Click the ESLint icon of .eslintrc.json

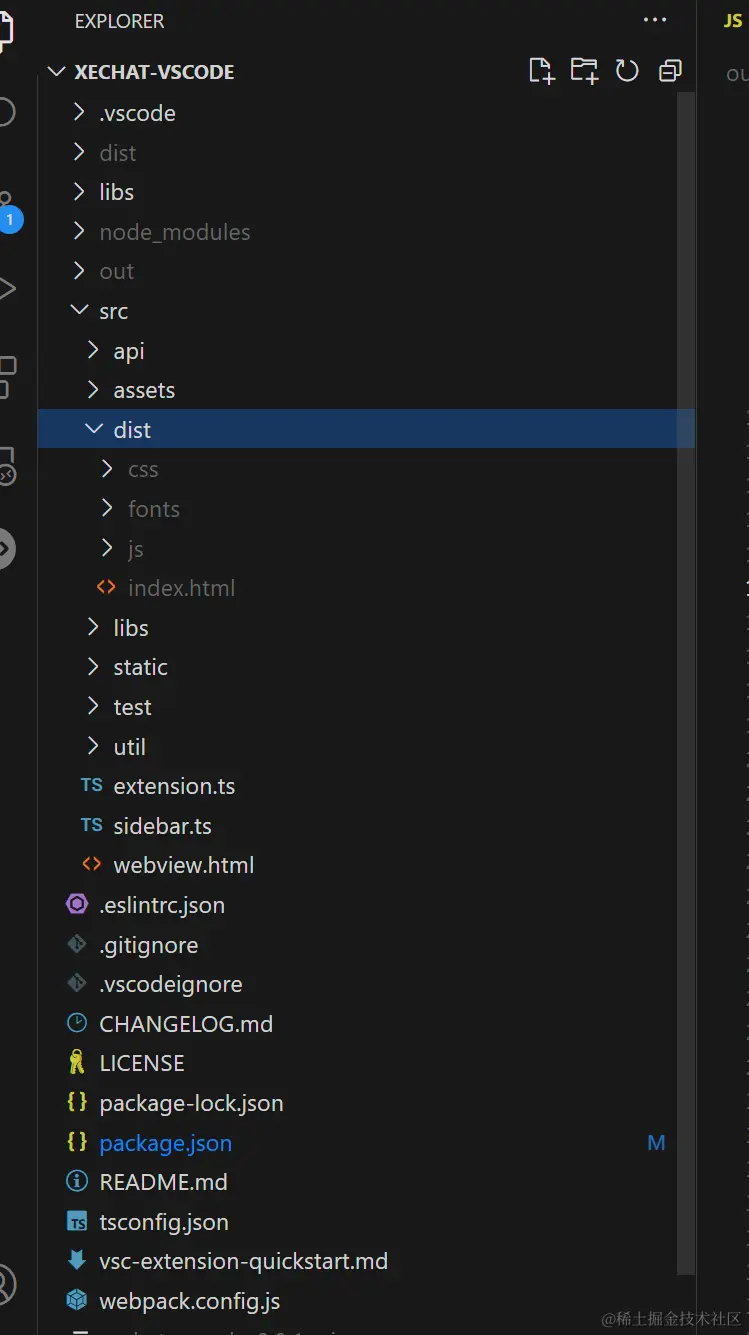(x=77, y=905)
